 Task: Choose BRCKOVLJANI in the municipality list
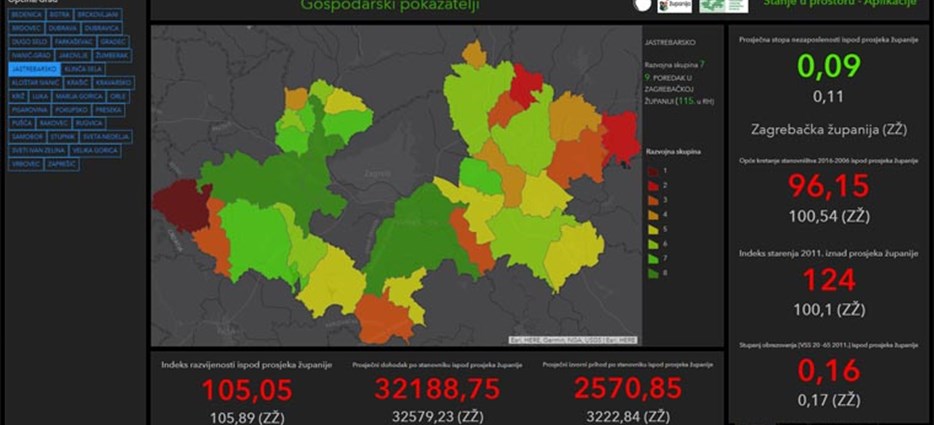coord(98,14)
